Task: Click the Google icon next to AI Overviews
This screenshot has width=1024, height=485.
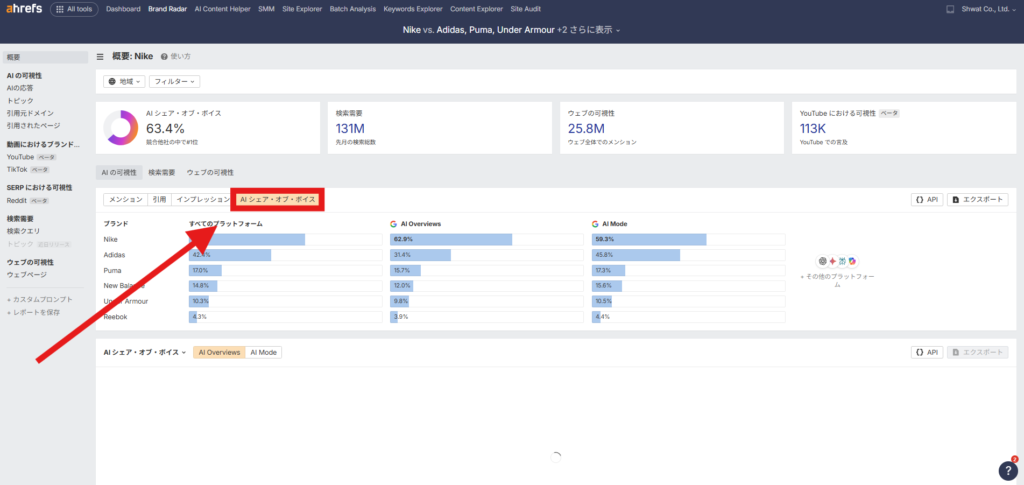Action: click(393, 224)
